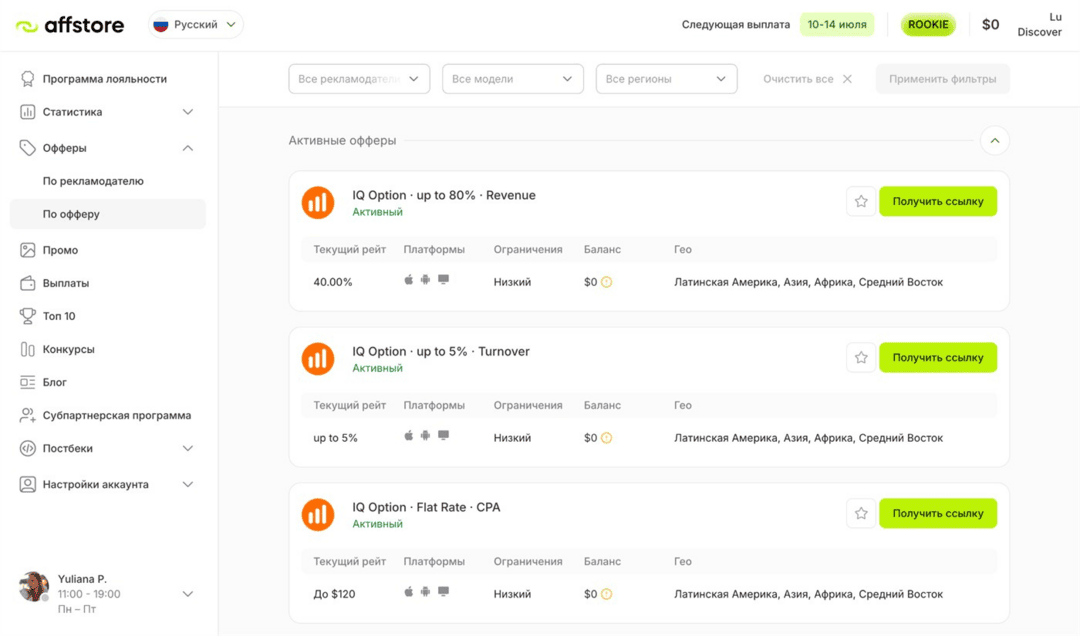
Task: Click Yuliana P. manager avatar
Action: pos(34,587)
